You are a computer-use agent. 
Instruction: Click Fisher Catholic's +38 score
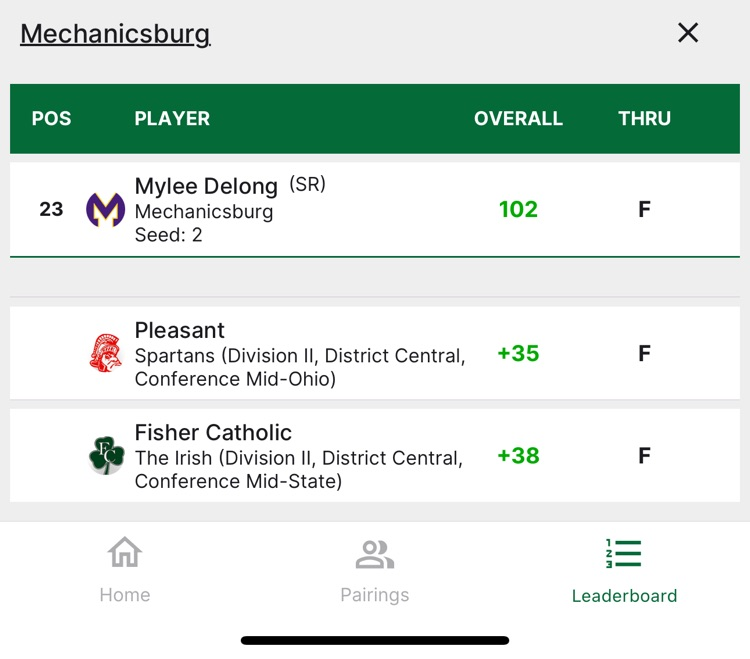click(x=518, y=455)
